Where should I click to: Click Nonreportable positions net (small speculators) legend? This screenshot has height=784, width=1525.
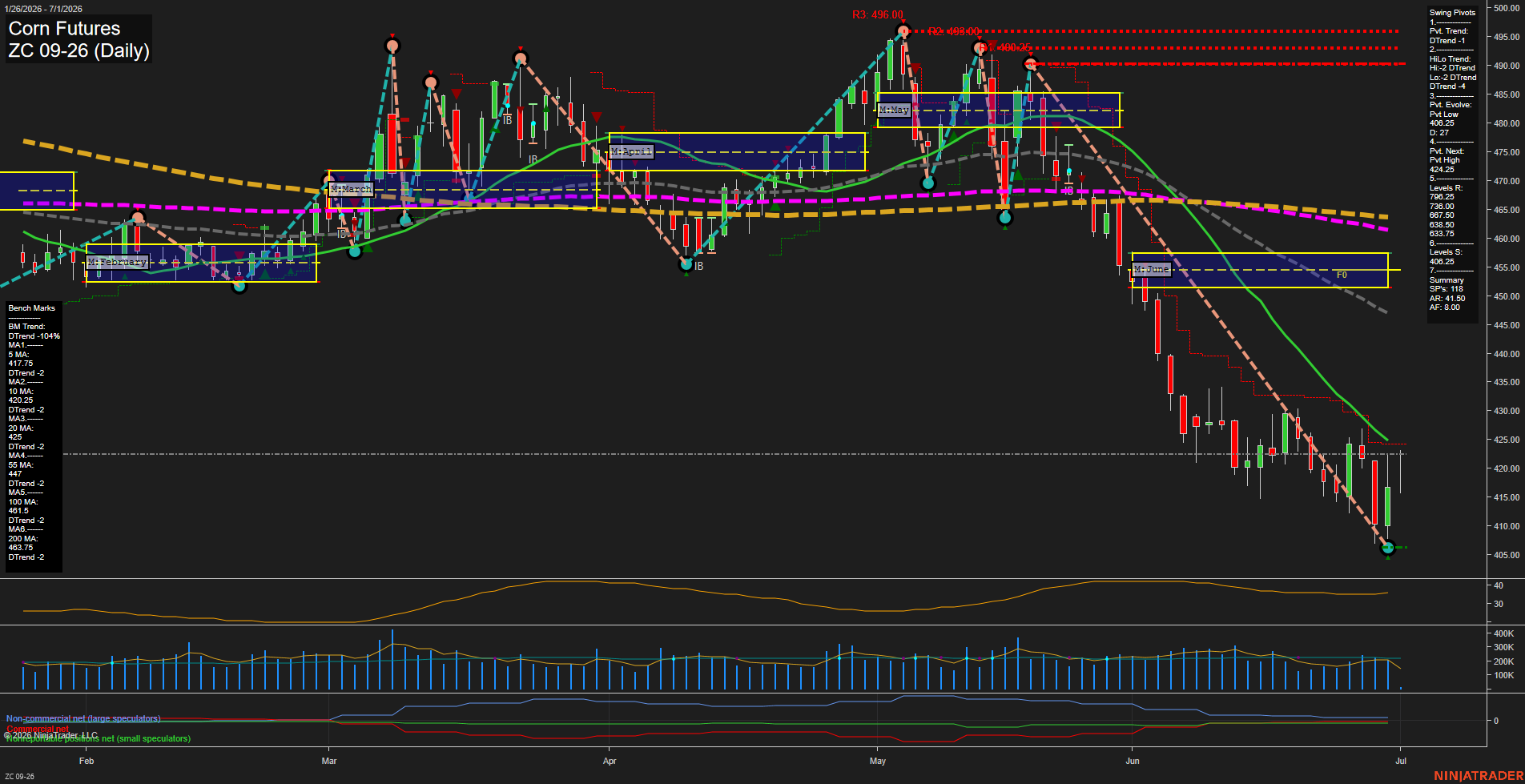pos(98,738)
